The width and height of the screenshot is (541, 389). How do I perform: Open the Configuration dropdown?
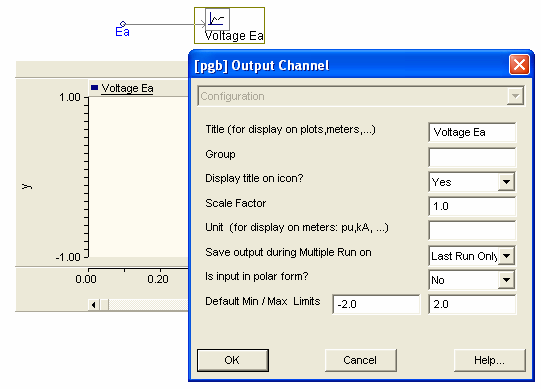pyautogui.click(x=515, y=96)
